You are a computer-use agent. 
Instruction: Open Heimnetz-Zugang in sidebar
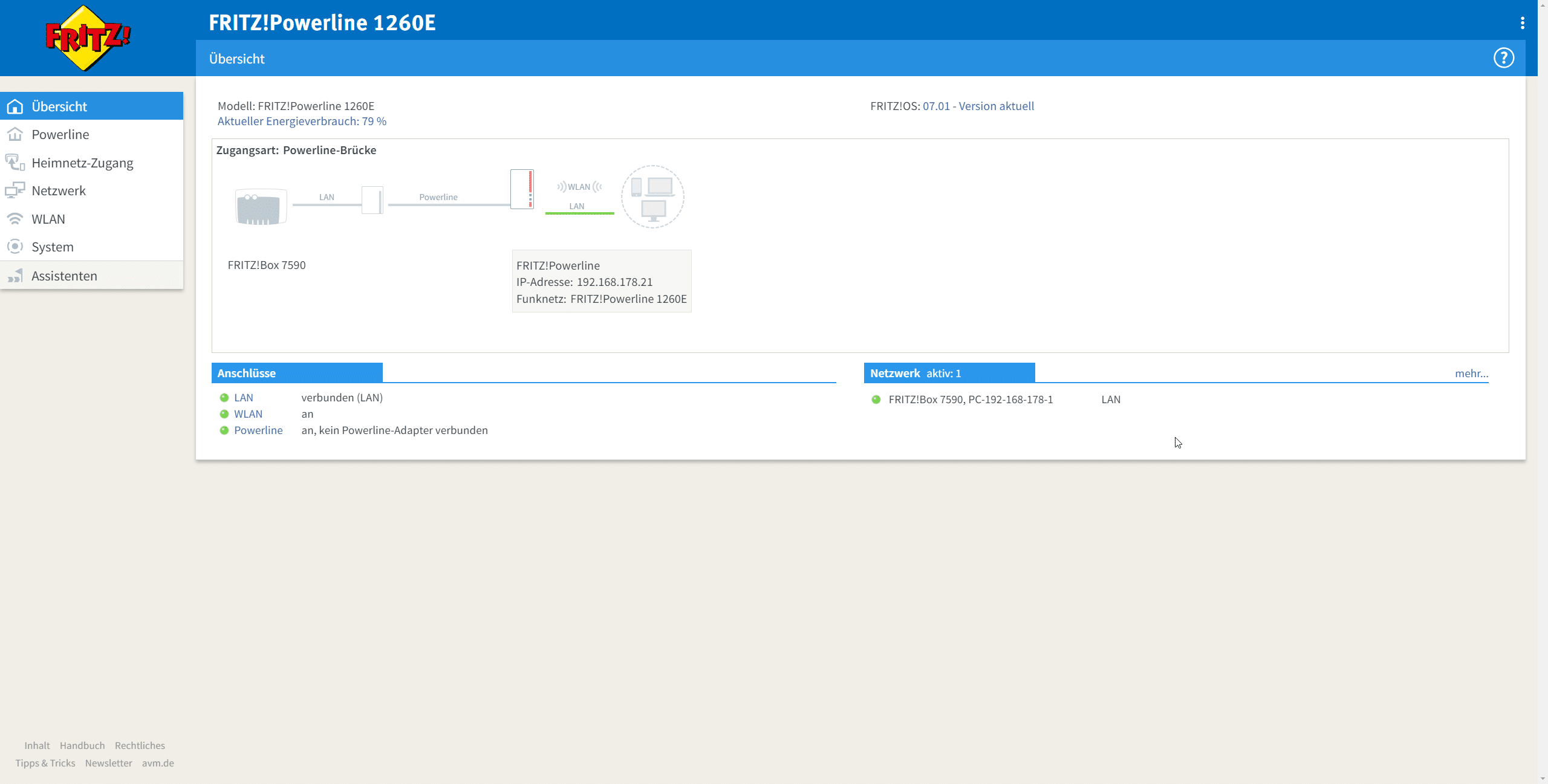tap(82, 163)
